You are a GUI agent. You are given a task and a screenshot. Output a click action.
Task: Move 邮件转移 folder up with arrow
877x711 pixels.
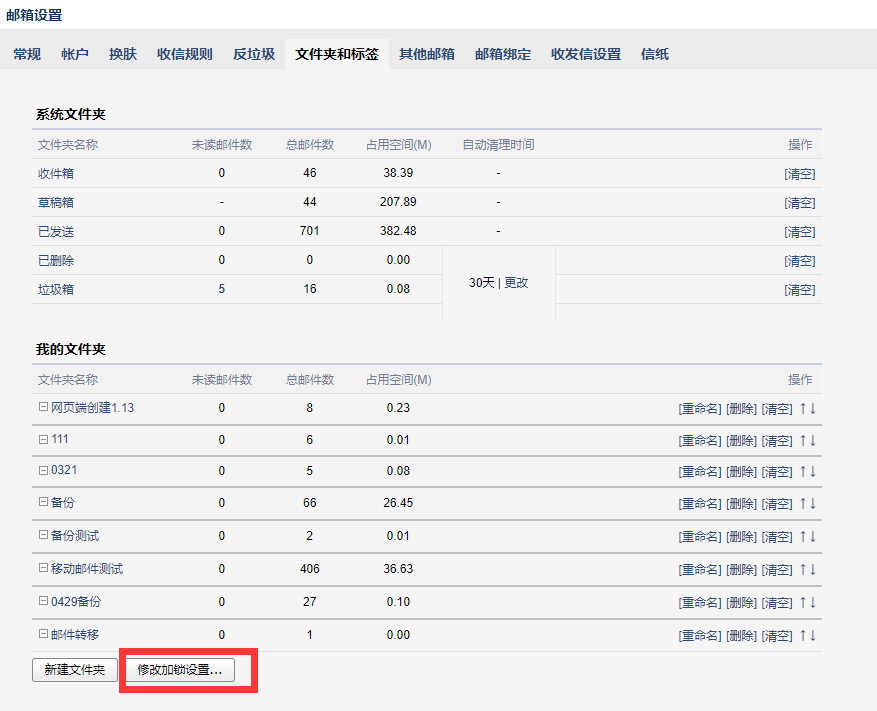(802, 635)
